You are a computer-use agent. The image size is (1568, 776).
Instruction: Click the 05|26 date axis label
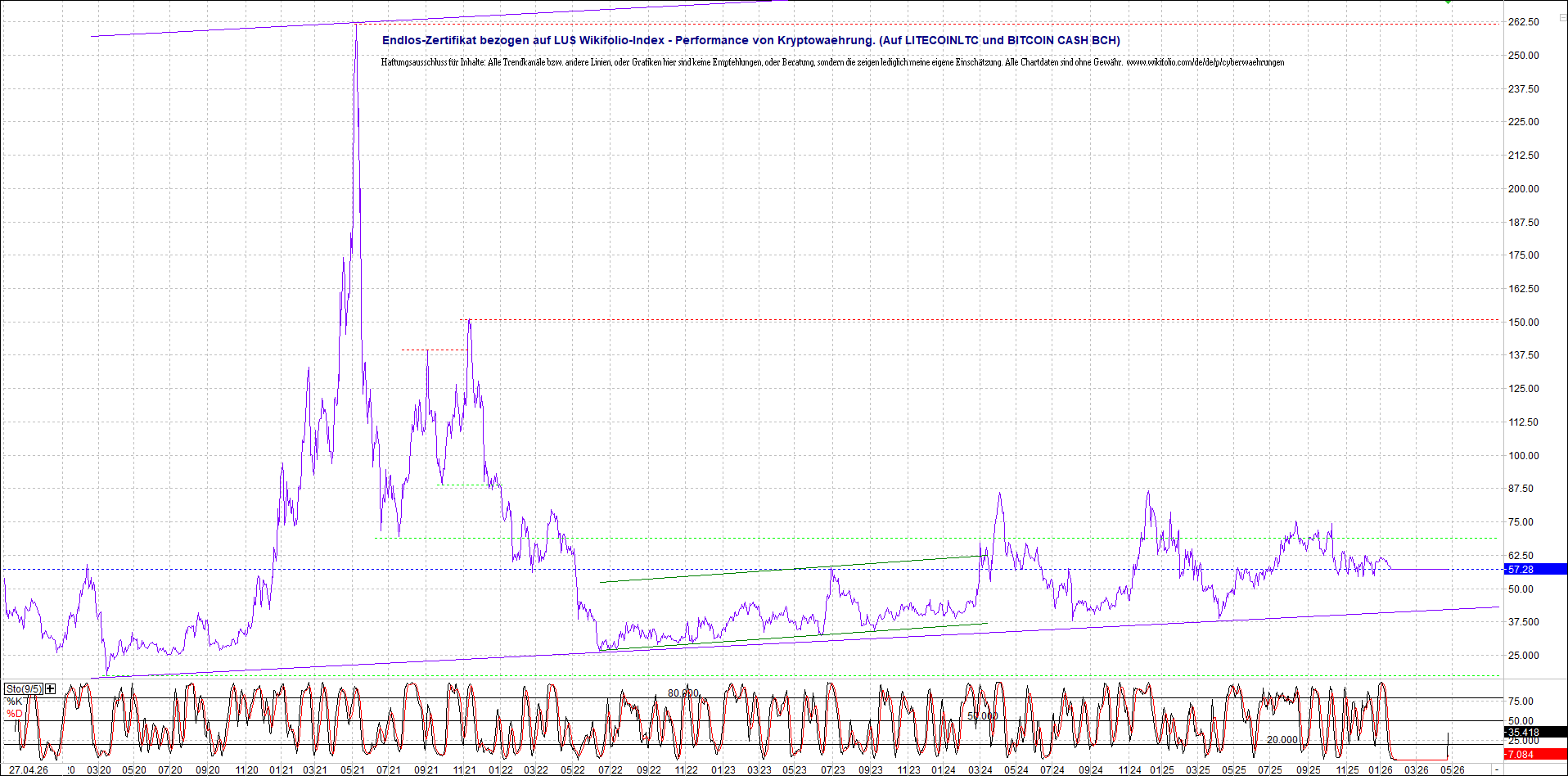1452,769
